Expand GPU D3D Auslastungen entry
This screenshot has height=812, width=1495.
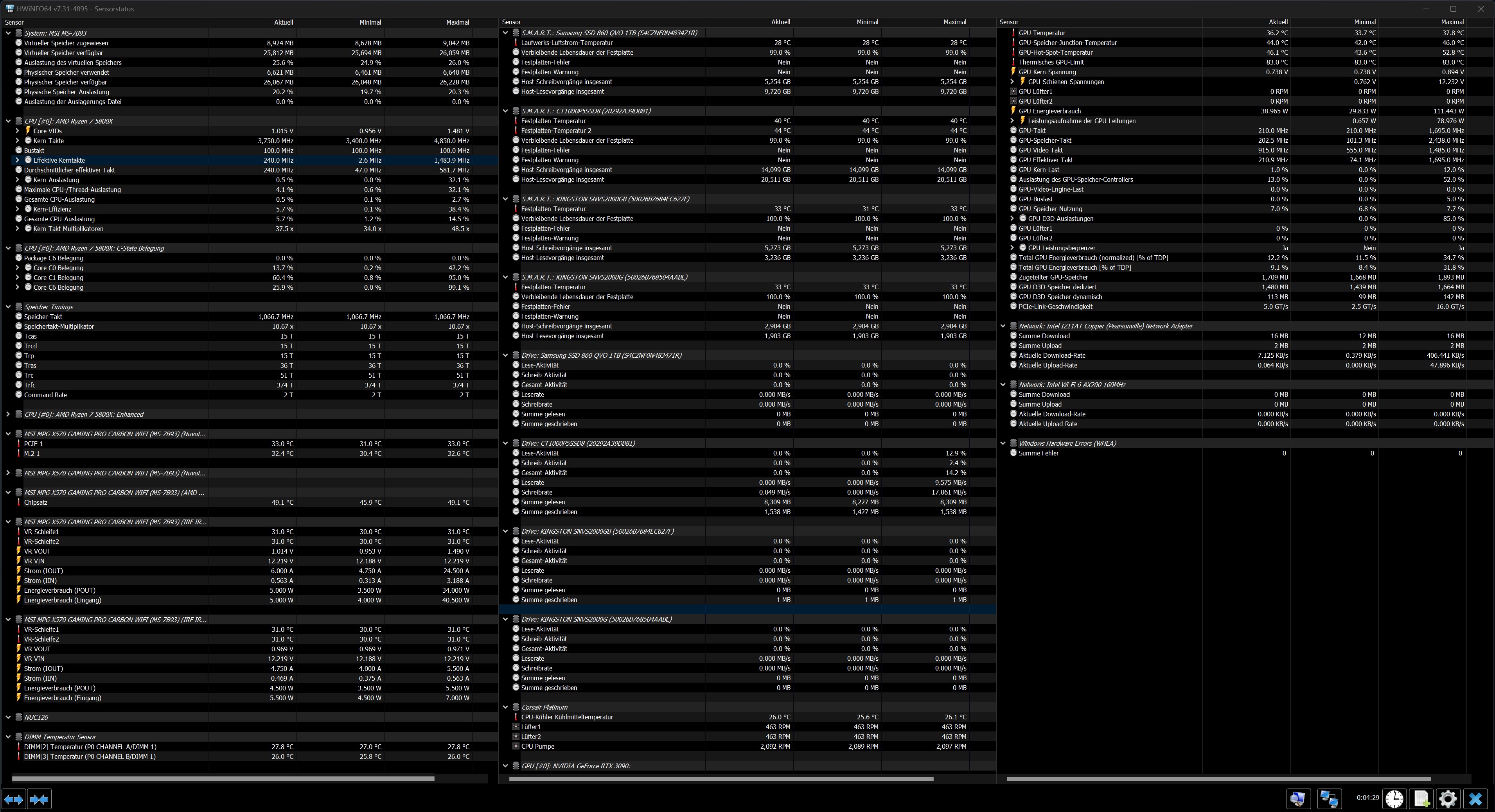pos(1012,219)
